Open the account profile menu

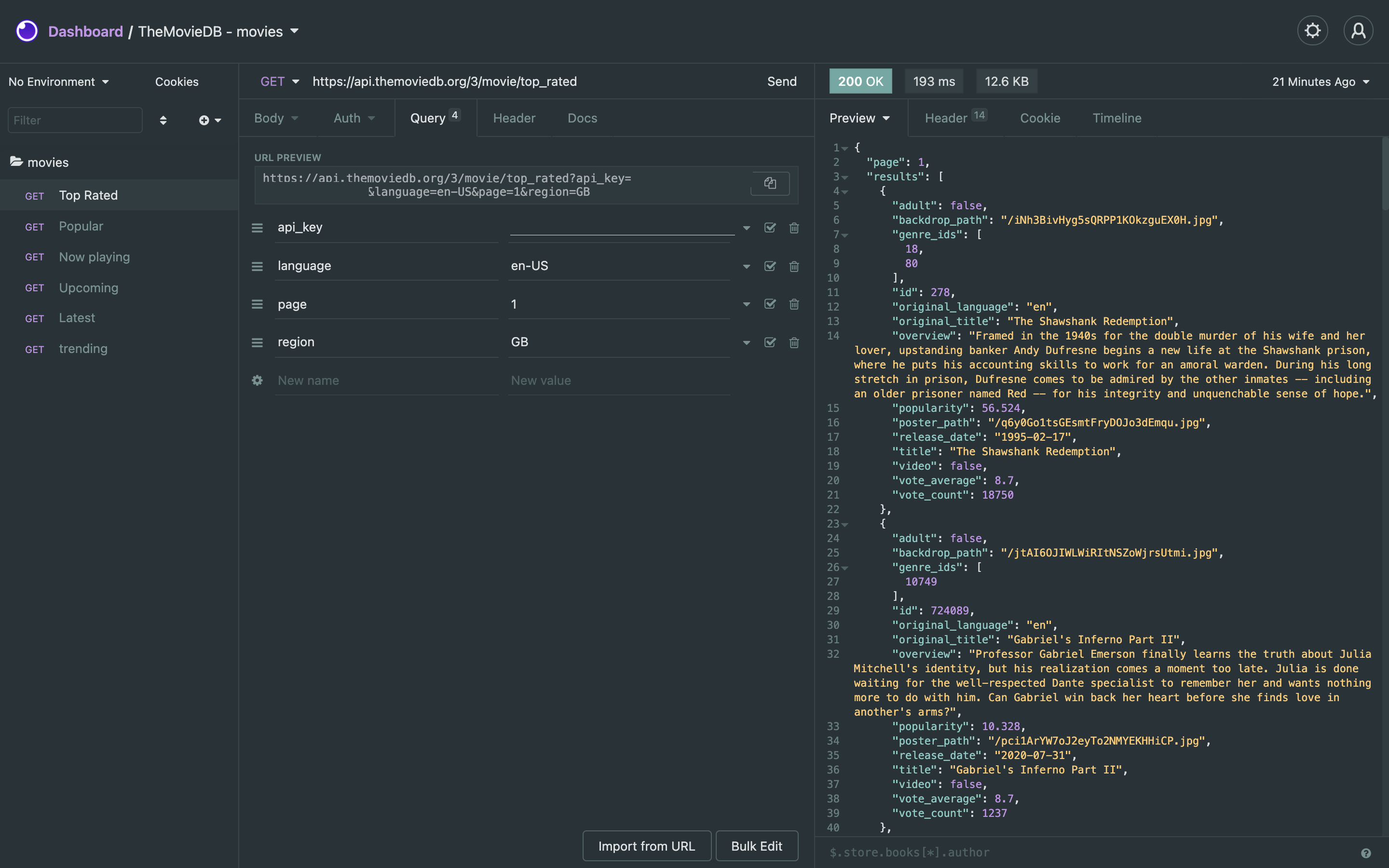click(1358, 30)
